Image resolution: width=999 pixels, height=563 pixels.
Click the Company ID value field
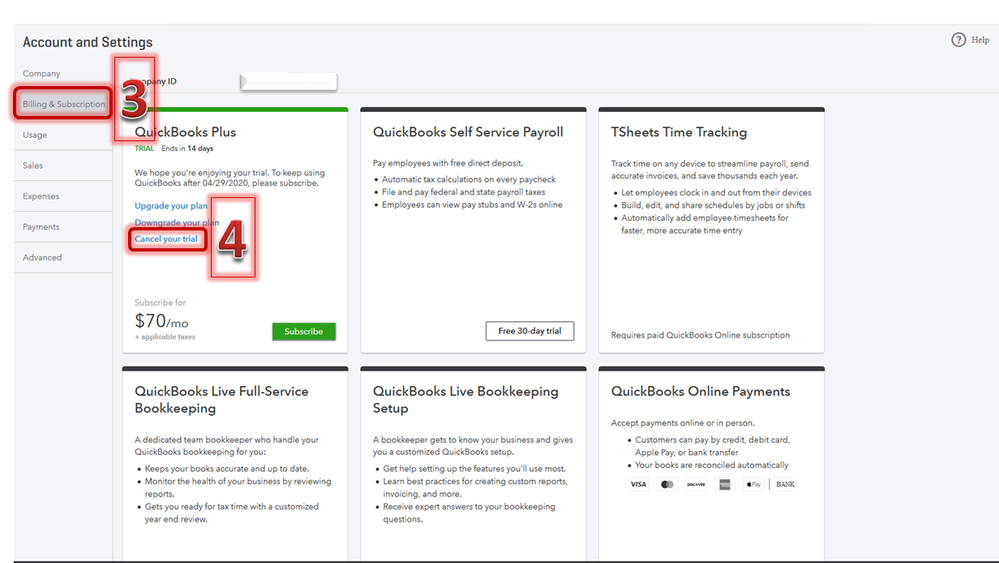point(289,82)
